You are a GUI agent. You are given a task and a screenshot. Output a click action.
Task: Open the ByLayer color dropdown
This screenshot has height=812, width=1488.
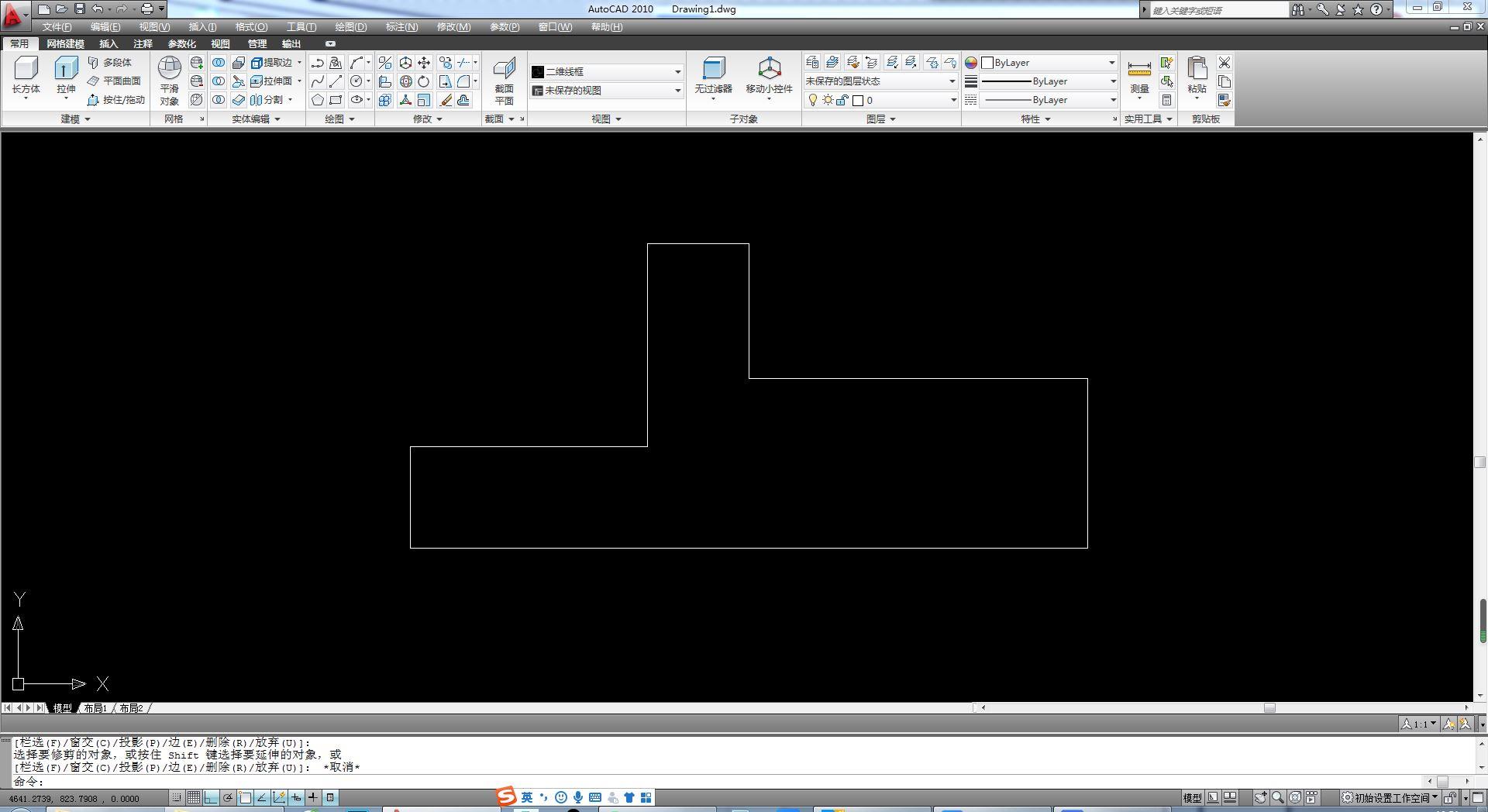pos(1049,63)
